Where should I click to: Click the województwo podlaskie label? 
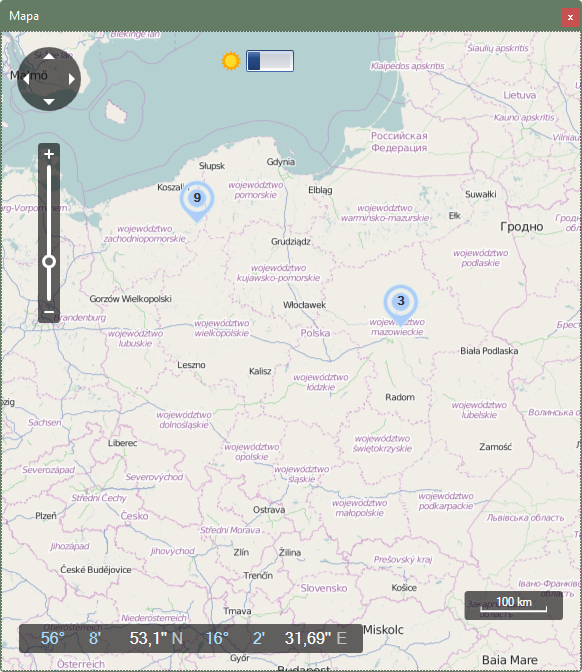click(480, 258)
